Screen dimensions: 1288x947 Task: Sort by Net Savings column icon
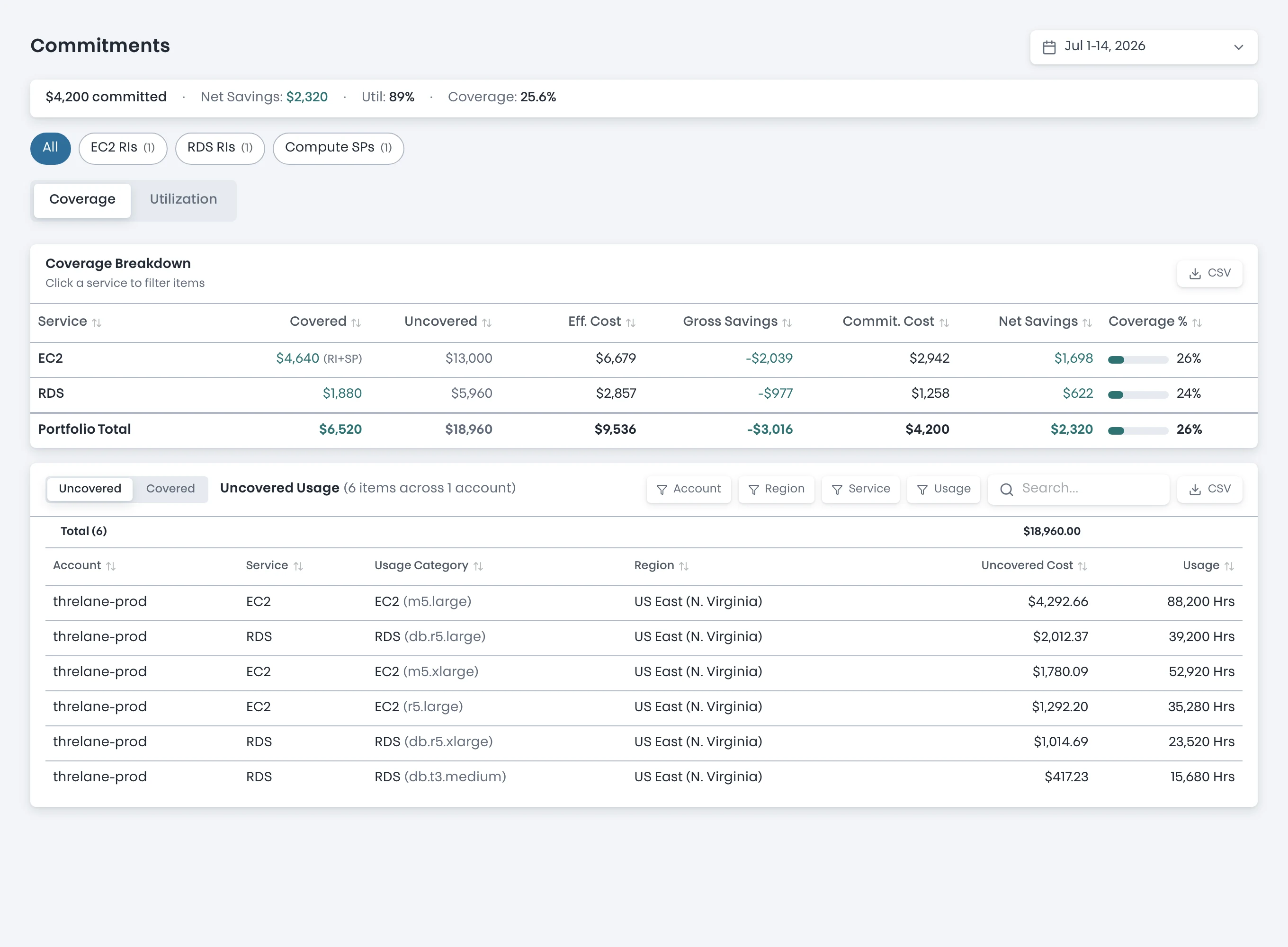(x=1087, y=323)
